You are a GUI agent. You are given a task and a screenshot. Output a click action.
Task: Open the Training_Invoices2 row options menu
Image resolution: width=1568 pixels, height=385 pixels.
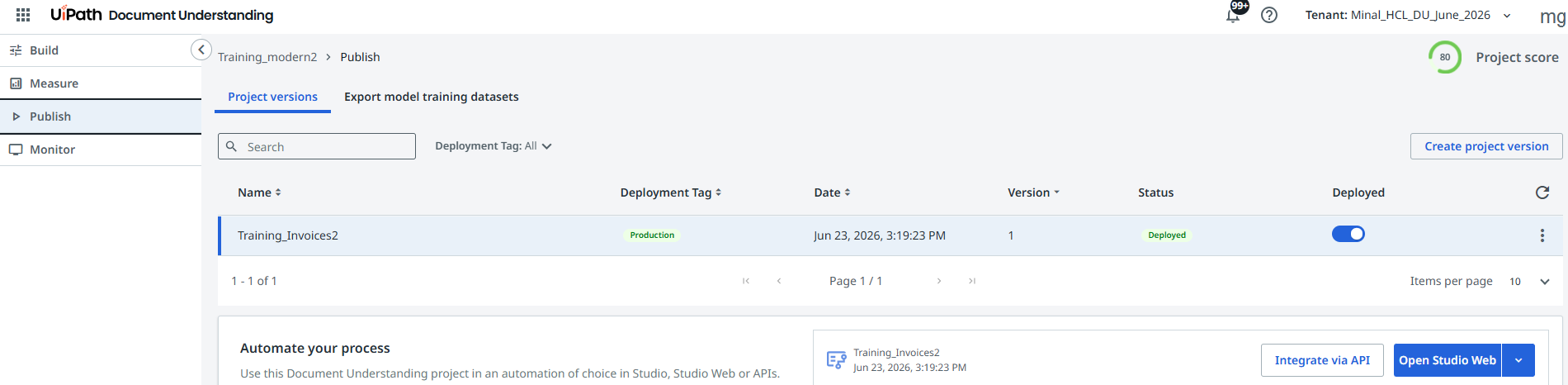point(1542,235)
